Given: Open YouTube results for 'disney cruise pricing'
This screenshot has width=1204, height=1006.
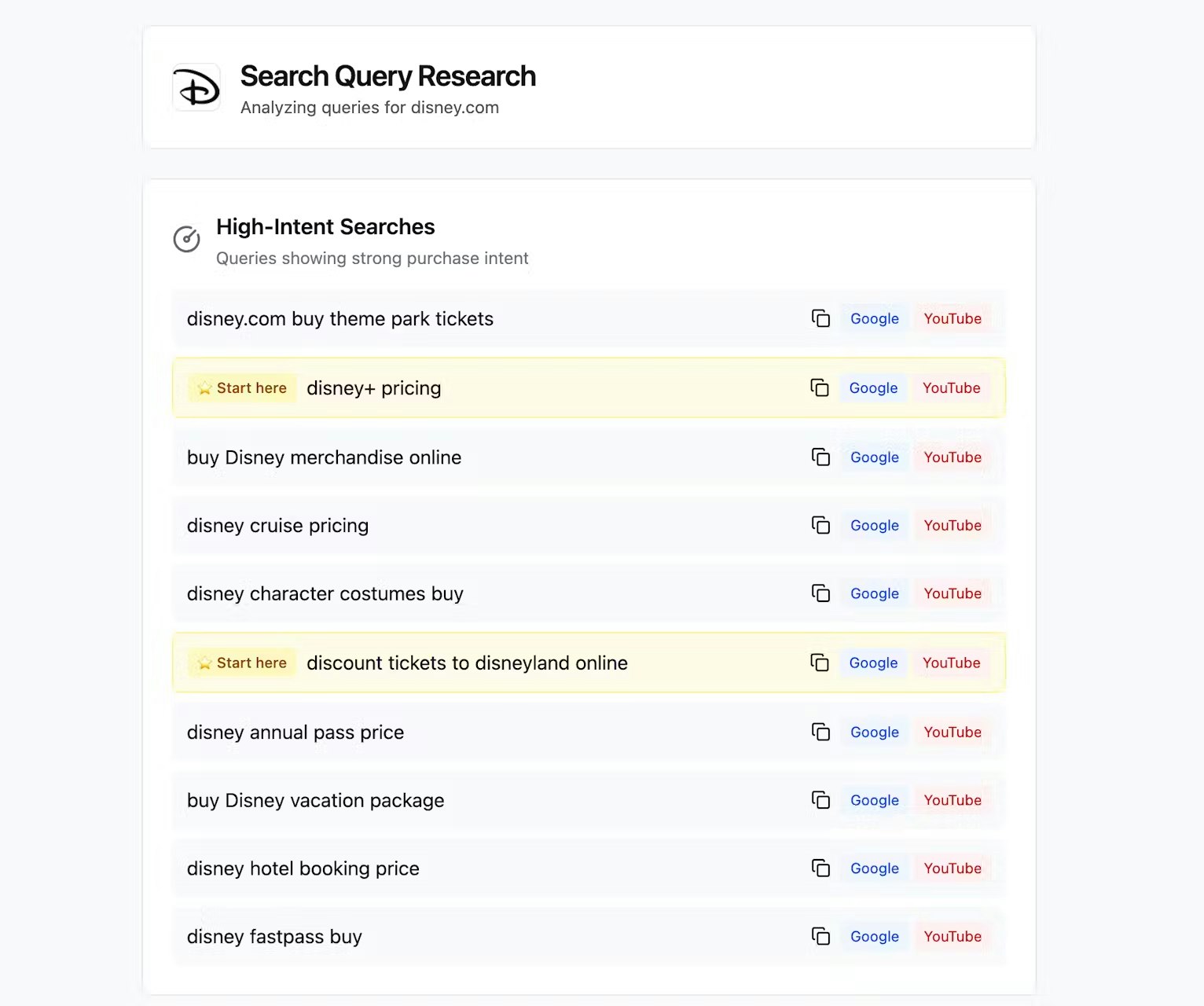Looking at the screenshot, I should pyautogui.click(x=952, y=525).
